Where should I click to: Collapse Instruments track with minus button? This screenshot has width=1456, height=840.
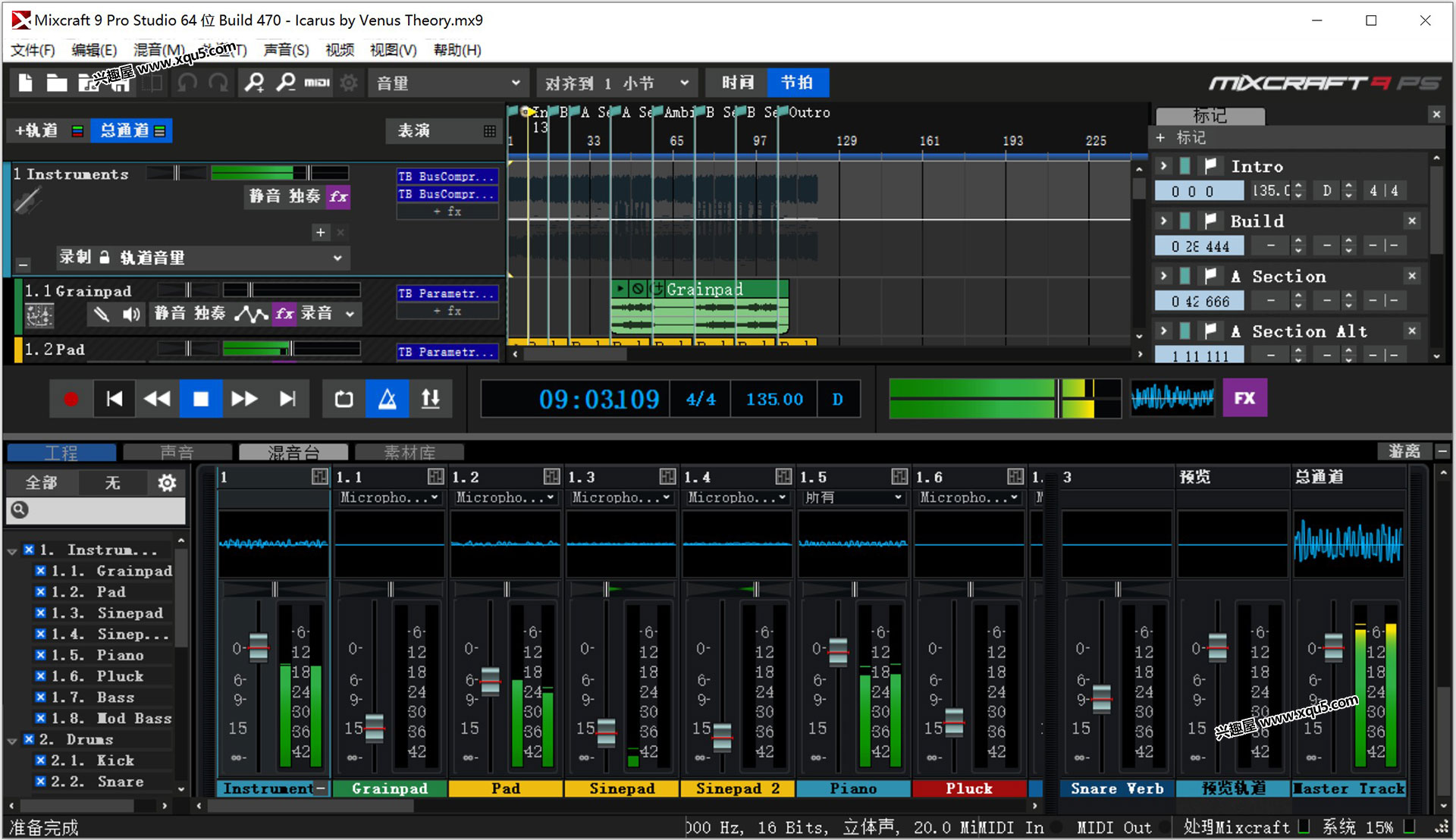[24, 265]
